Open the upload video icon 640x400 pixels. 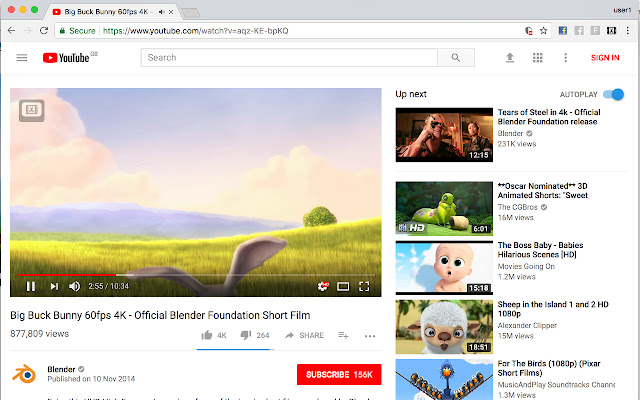pyautogui.click(x=509, y=58)
